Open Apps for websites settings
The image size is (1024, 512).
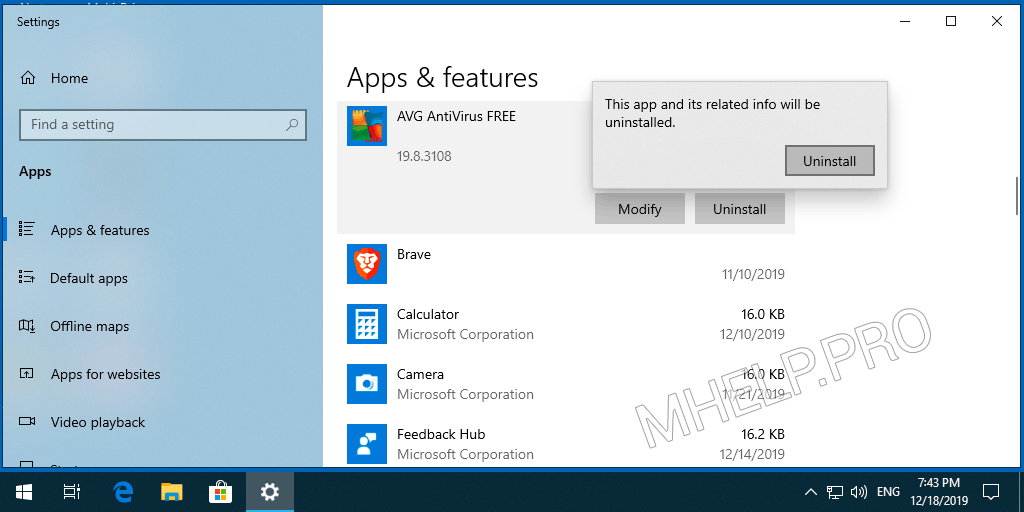point(105,374)
